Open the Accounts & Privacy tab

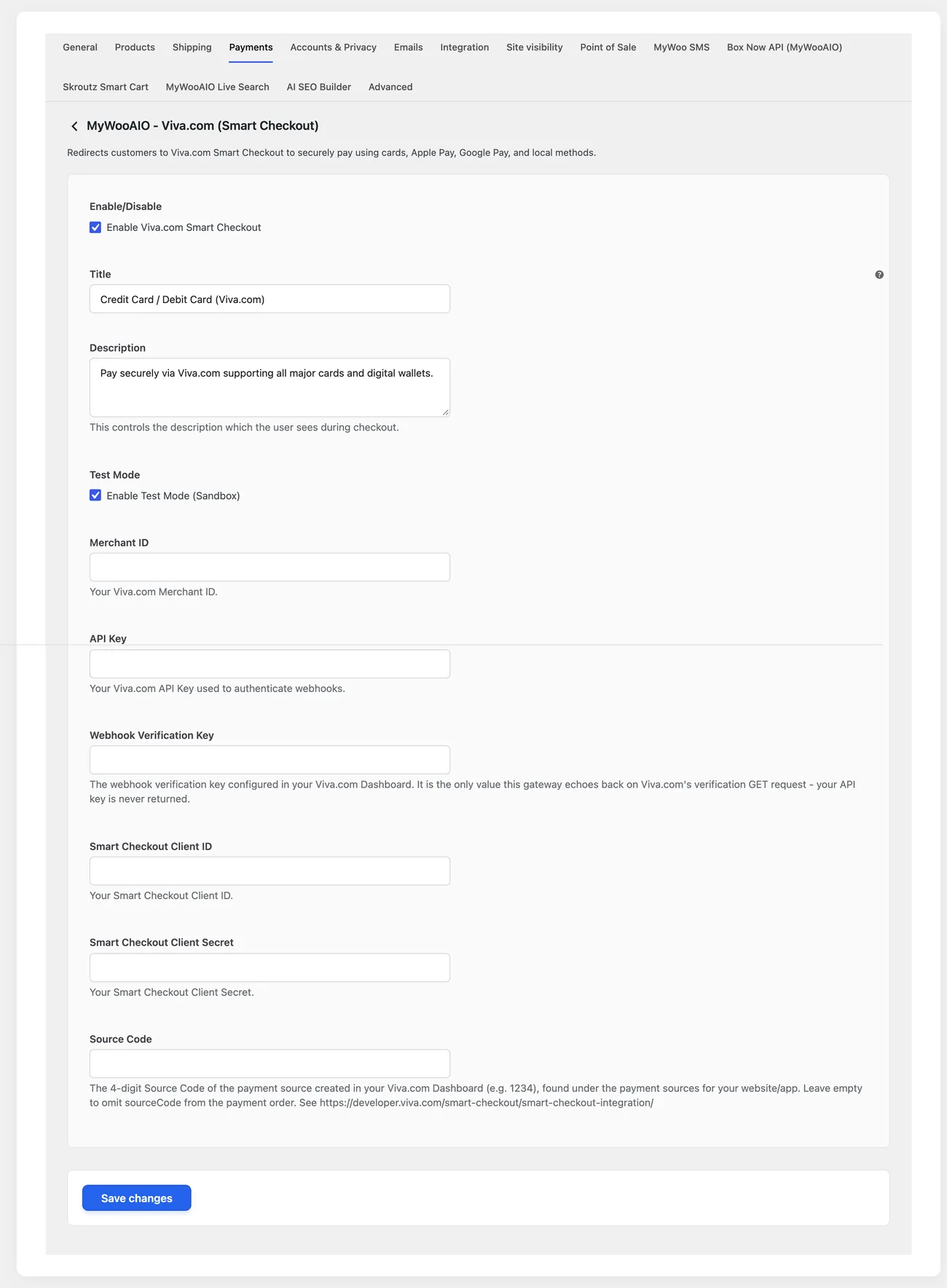334,47
